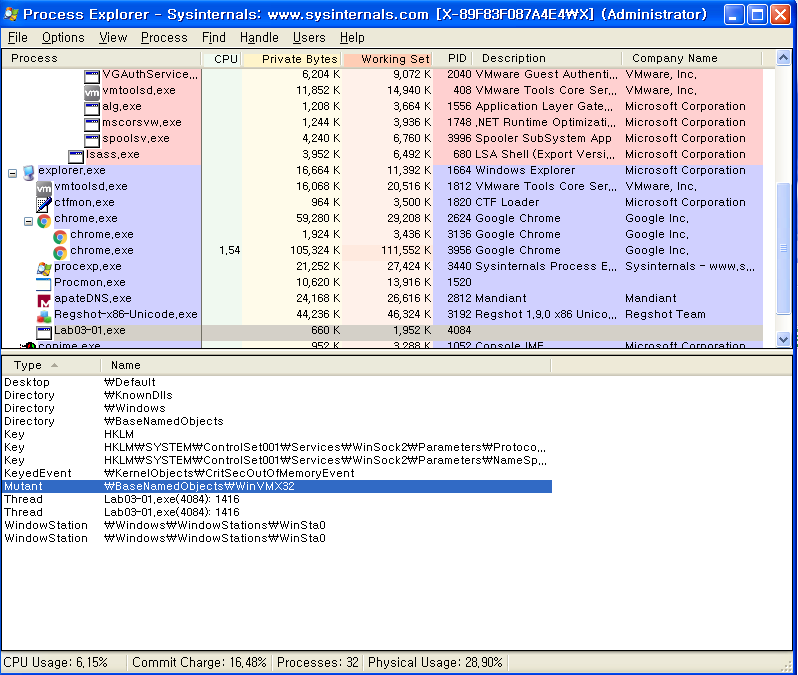Select the apateDNS.exe process row
The image size is (798, 675).
click(x=382, y=299)
